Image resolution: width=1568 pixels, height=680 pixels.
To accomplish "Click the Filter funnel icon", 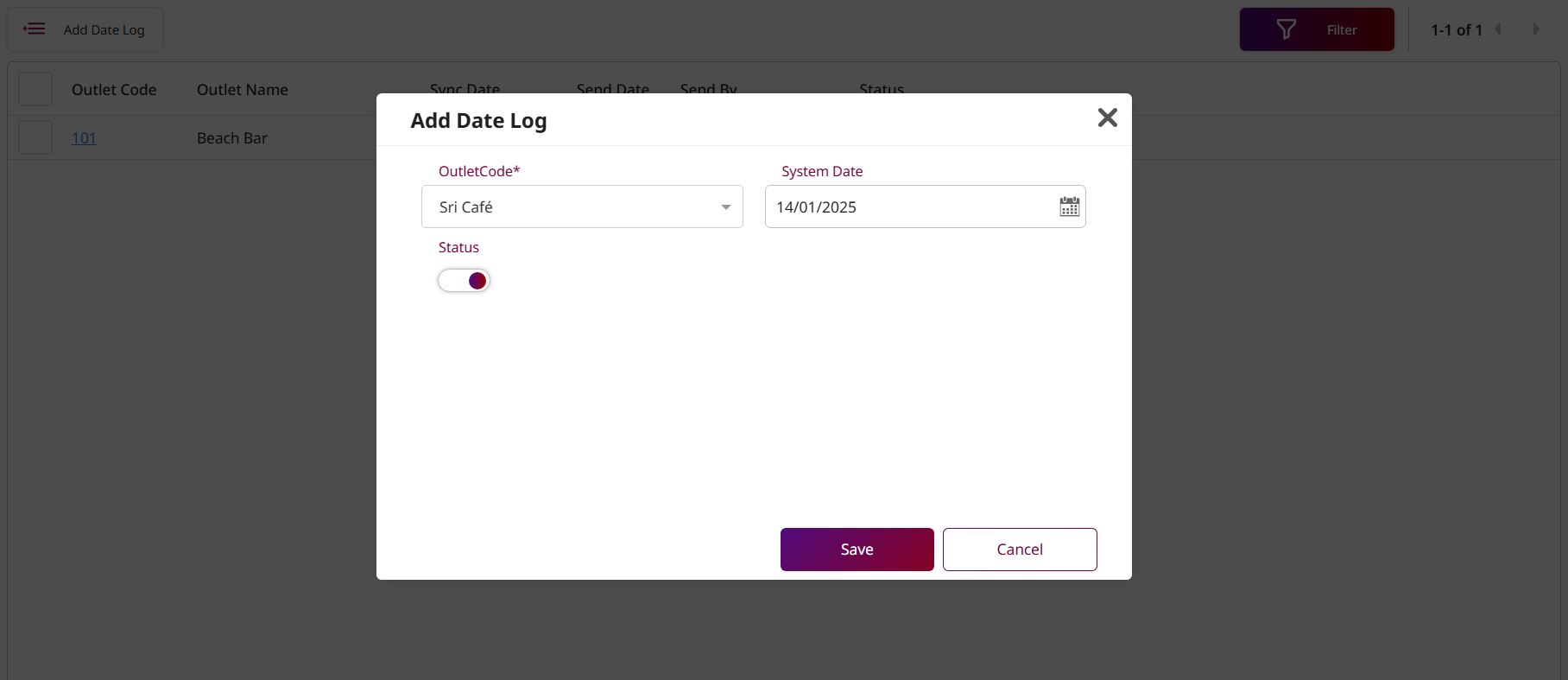I will pyautogui.click(x=1286, y=29).
